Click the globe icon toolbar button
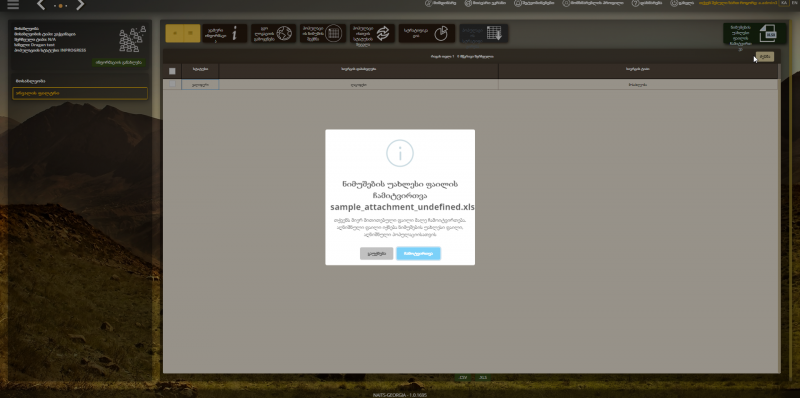 click(x=273, y=33)
